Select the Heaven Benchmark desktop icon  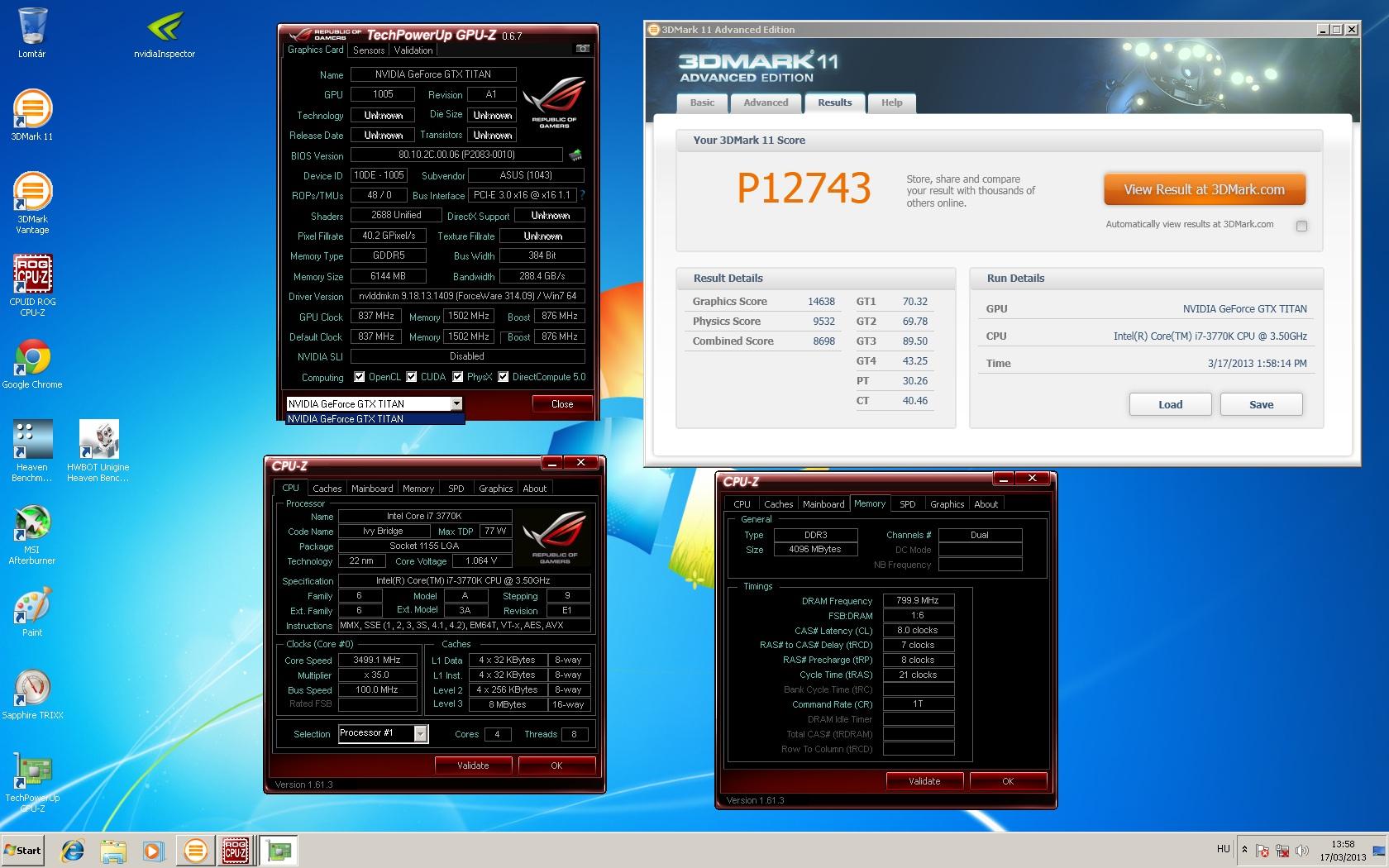click(32, 451)
